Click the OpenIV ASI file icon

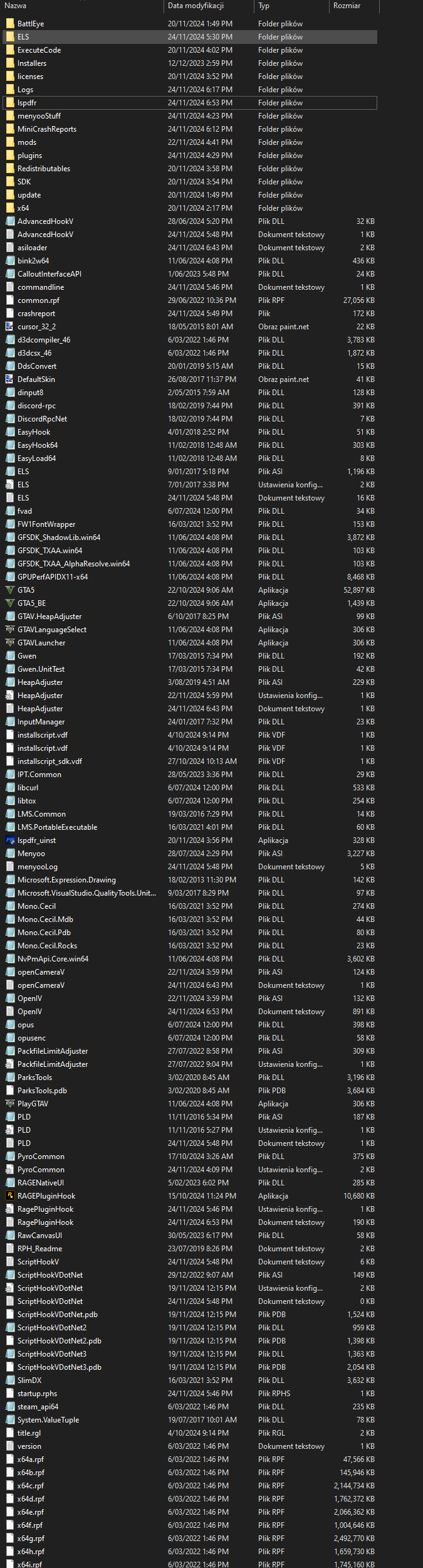[9, 999]
